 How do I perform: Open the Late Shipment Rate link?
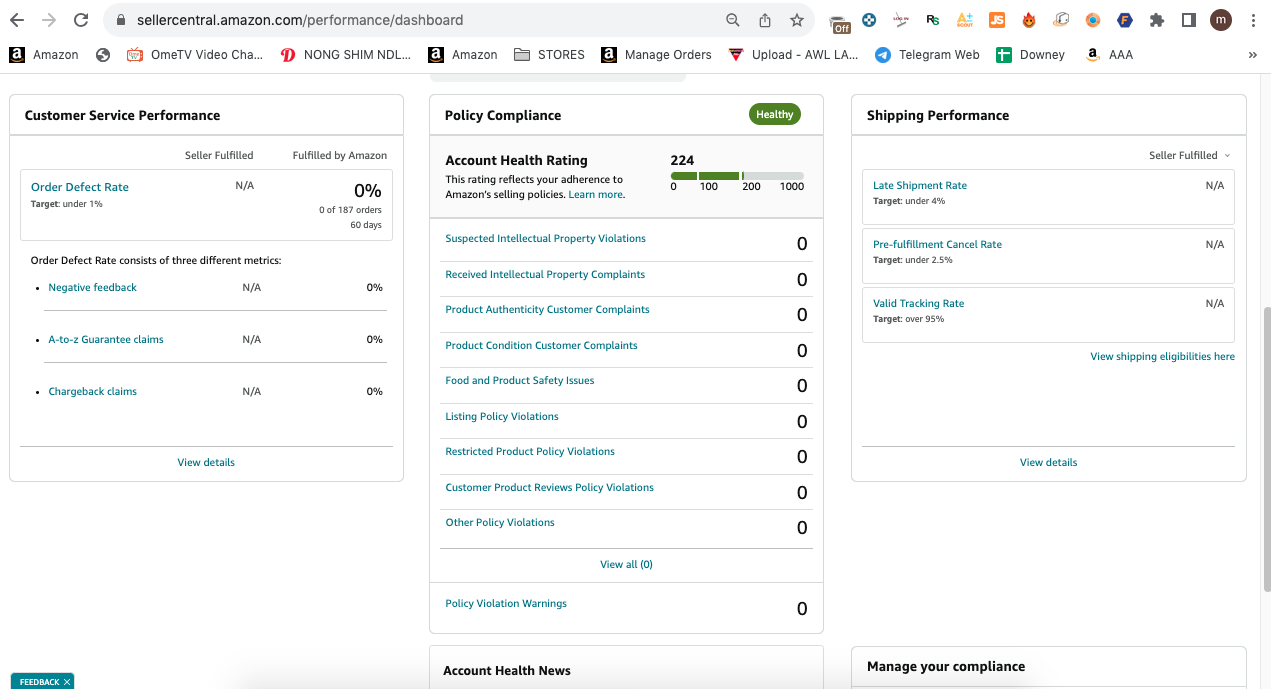[x=920, y=185]
